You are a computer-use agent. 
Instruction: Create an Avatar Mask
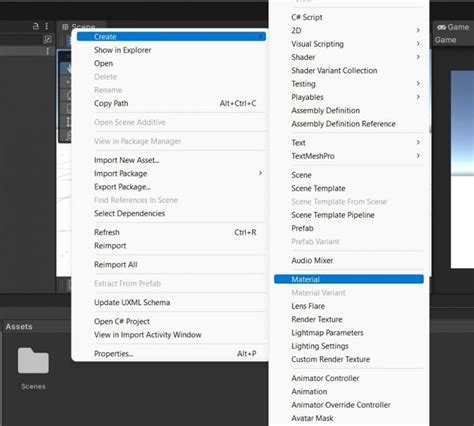click(x=349, y=418)
